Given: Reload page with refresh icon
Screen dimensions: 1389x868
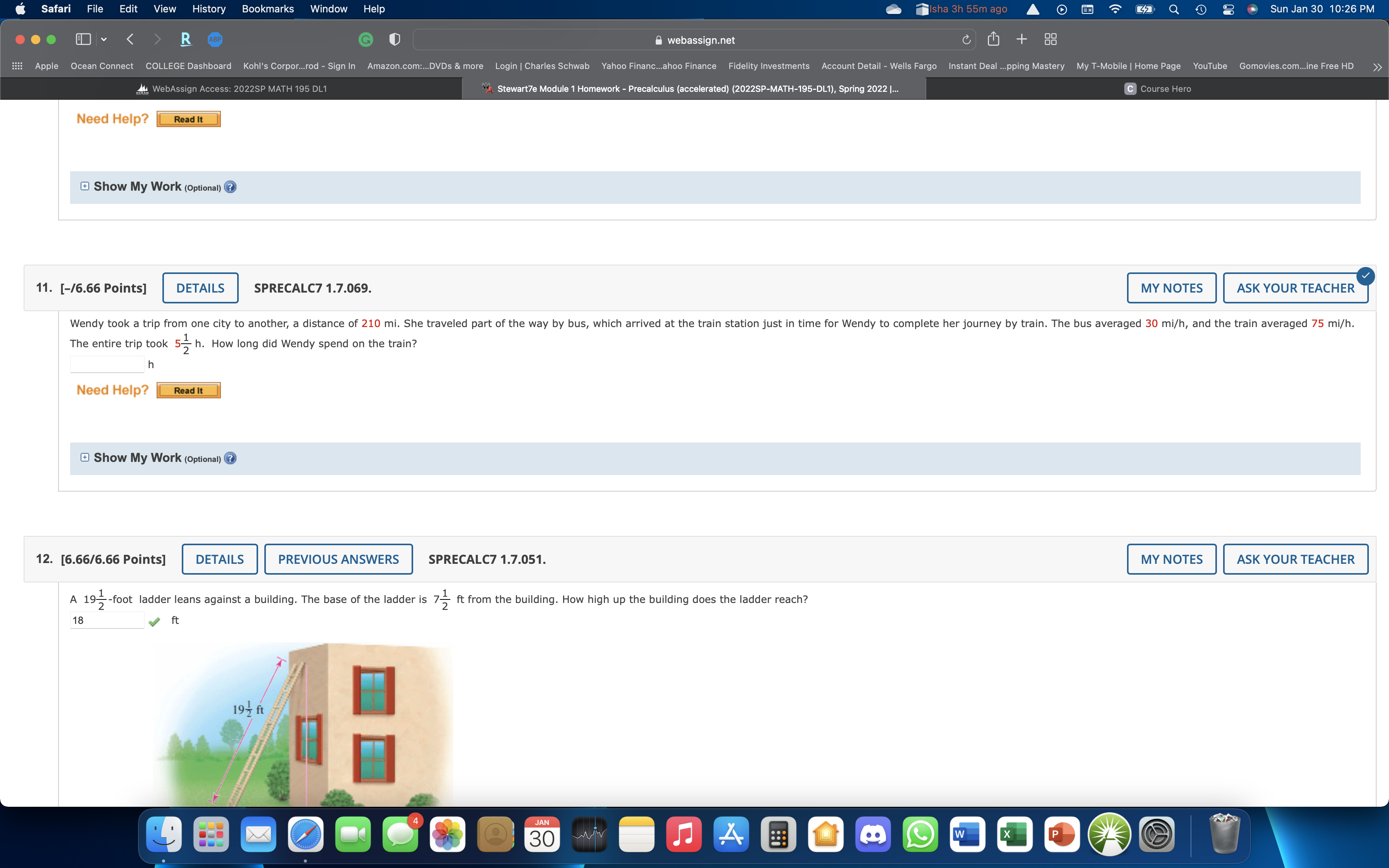Looking at the screenshot, I should 967,40.
